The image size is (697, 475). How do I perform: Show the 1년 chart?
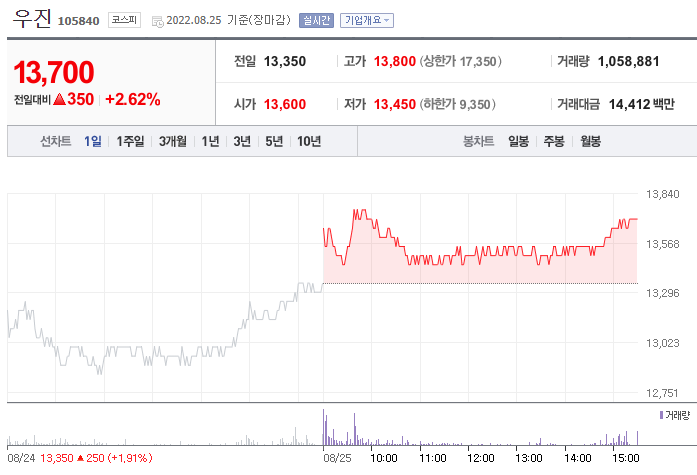[x=210, y=141]
